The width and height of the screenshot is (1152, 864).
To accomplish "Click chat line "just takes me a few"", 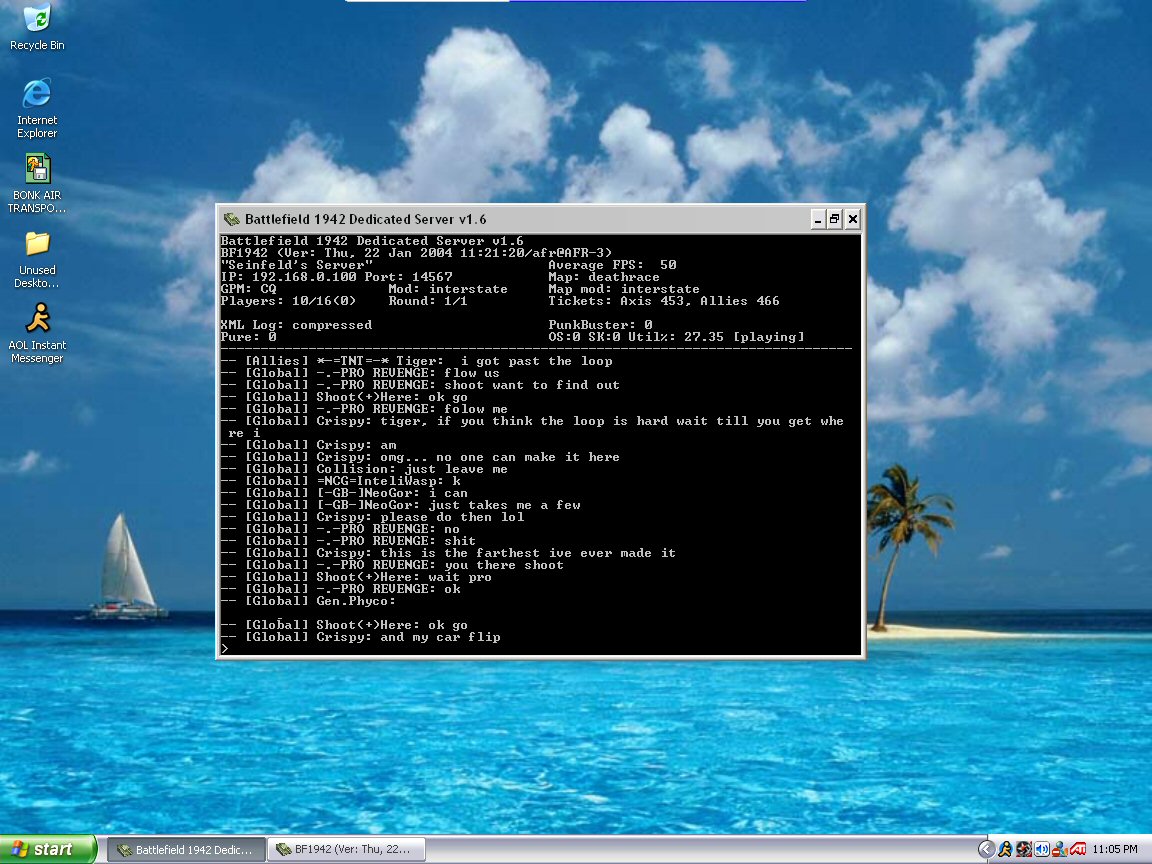I will (400, 505).
